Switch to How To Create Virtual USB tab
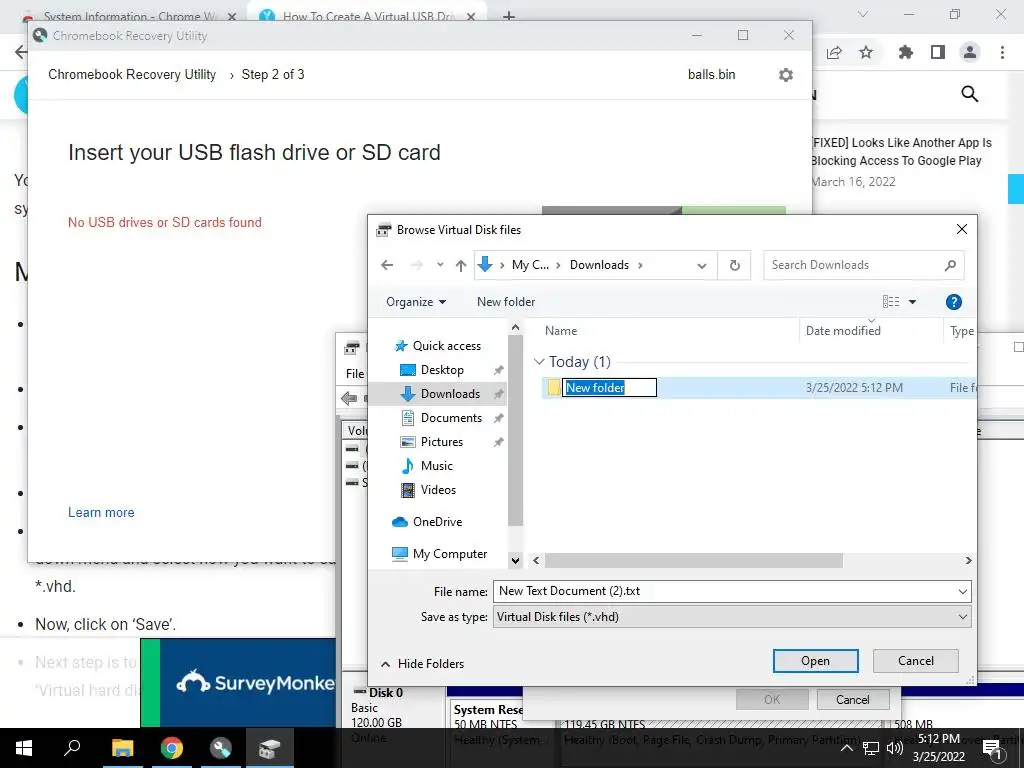 (x=368, y=16)
